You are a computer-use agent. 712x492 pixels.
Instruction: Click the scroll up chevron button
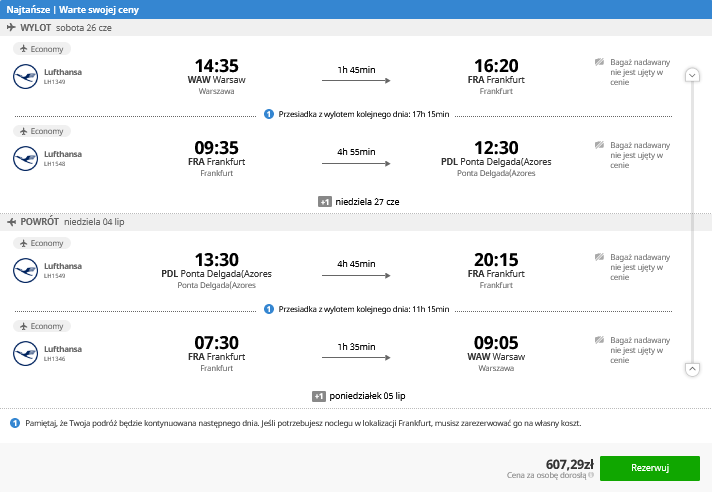[692, 369]
